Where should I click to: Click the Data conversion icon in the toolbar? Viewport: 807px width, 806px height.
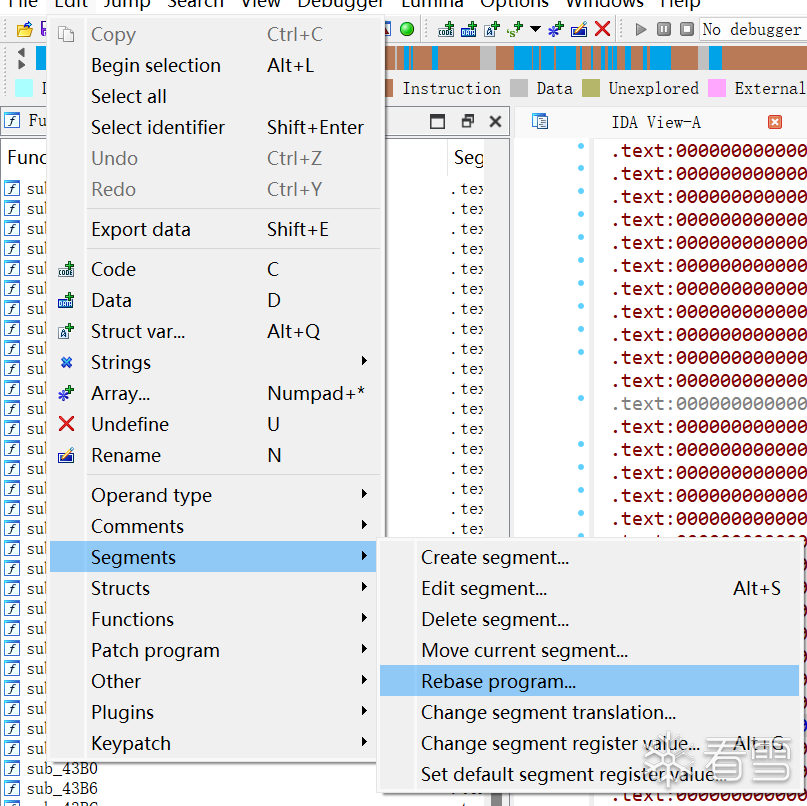[x=468, y=29]
